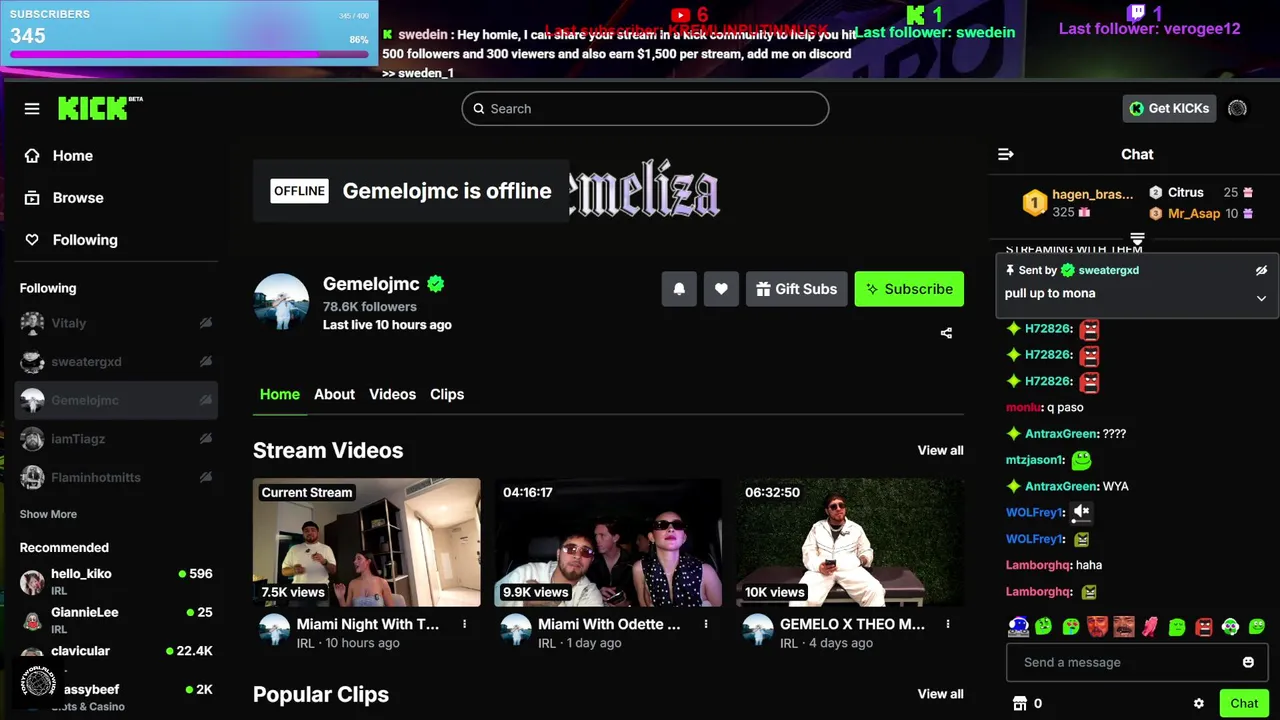The height and width of the screenshot is (720, 1280).
Task: Hide the pinned message with eye icon
Action: pos(1261,270)
